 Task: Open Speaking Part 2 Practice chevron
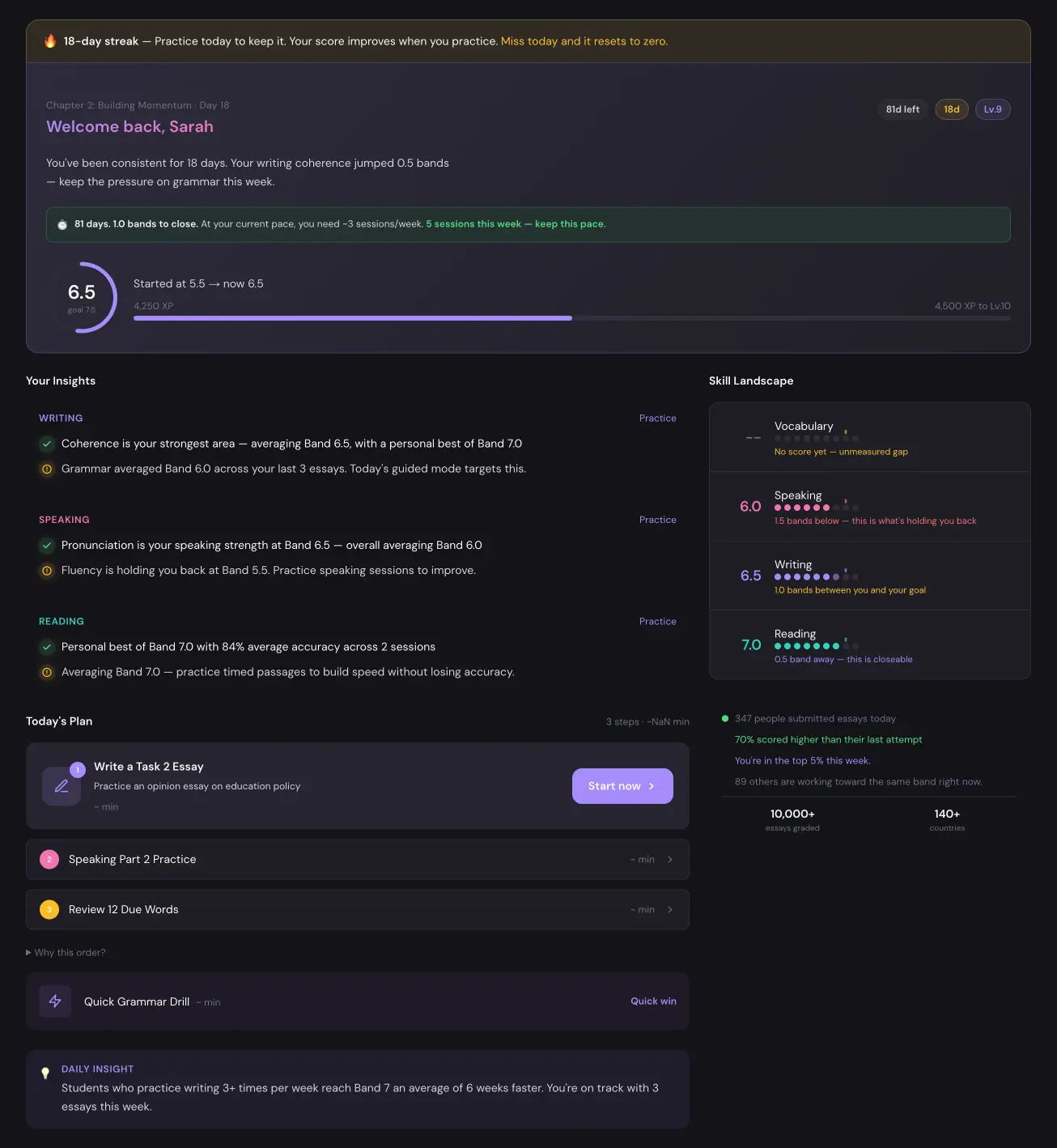[670, 860]
